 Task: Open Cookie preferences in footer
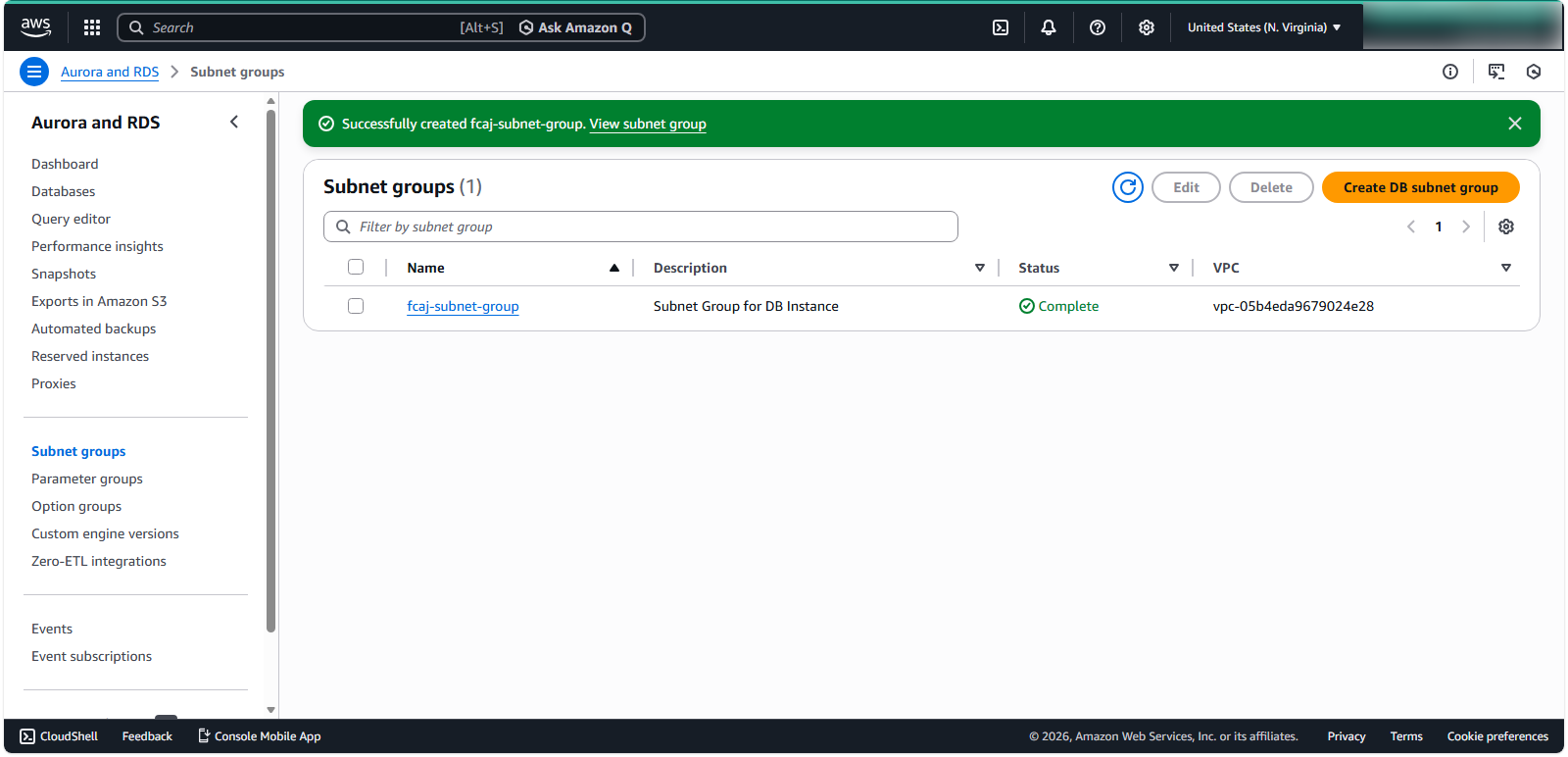(1497, 736)
